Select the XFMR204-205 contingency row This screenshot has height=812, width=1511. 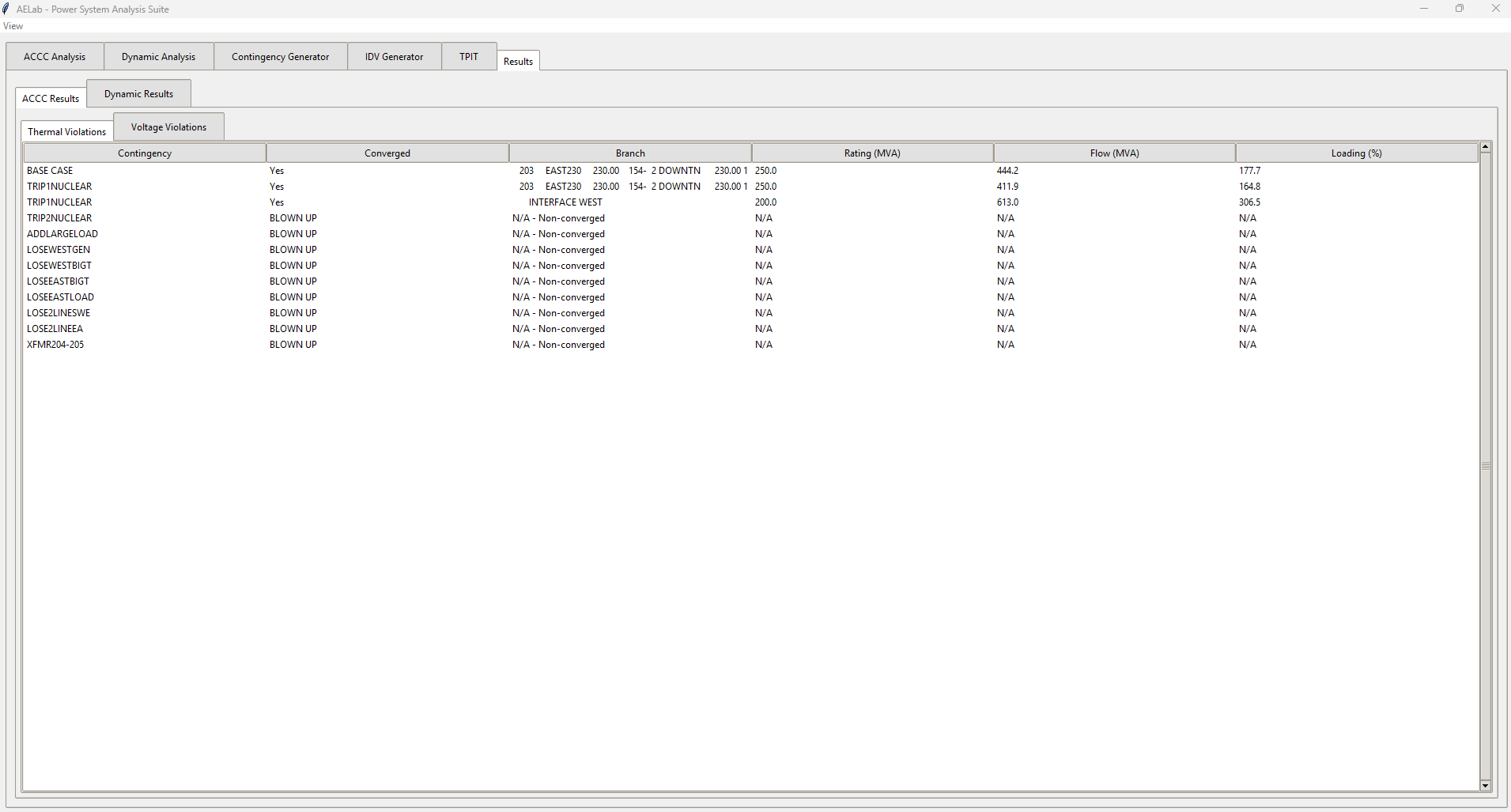(x=316, y=344)
